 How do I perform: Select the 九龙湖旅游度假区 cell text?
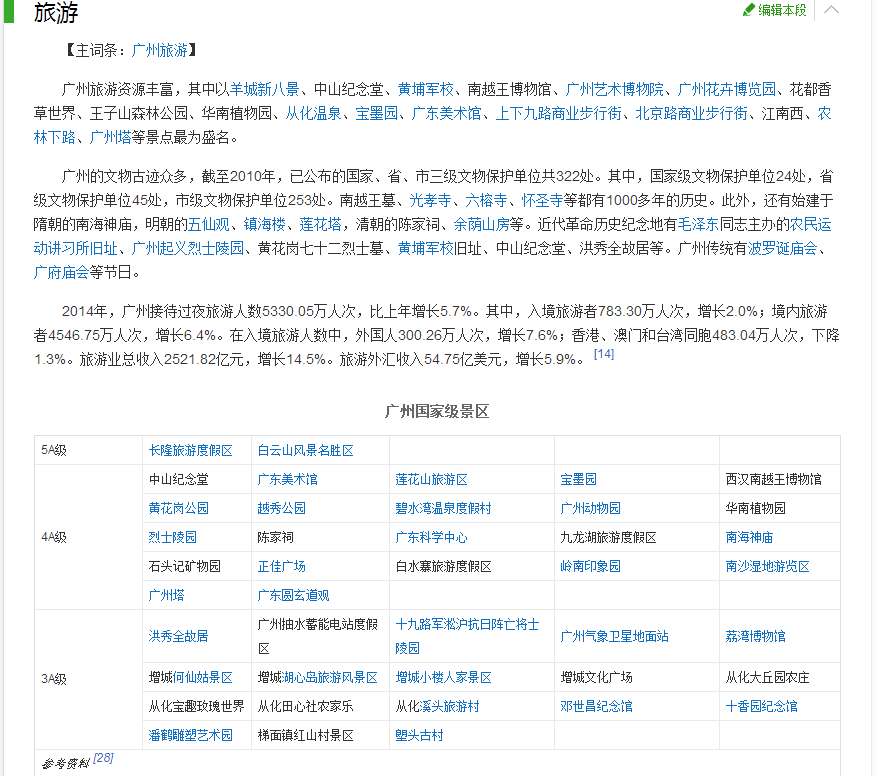(608, 538)
